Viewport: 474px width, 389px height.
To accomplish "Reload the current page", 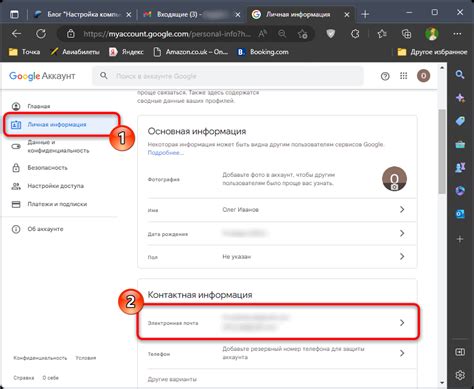I will point(41,34).
